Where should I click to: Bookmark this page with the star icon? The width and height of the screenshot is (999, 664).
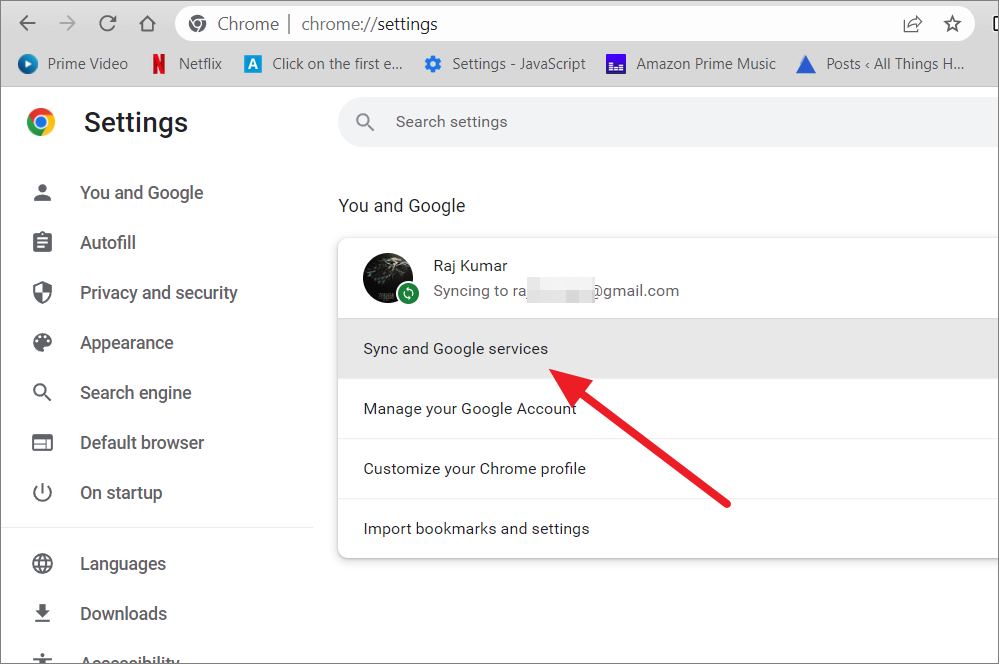coord(952,24)
